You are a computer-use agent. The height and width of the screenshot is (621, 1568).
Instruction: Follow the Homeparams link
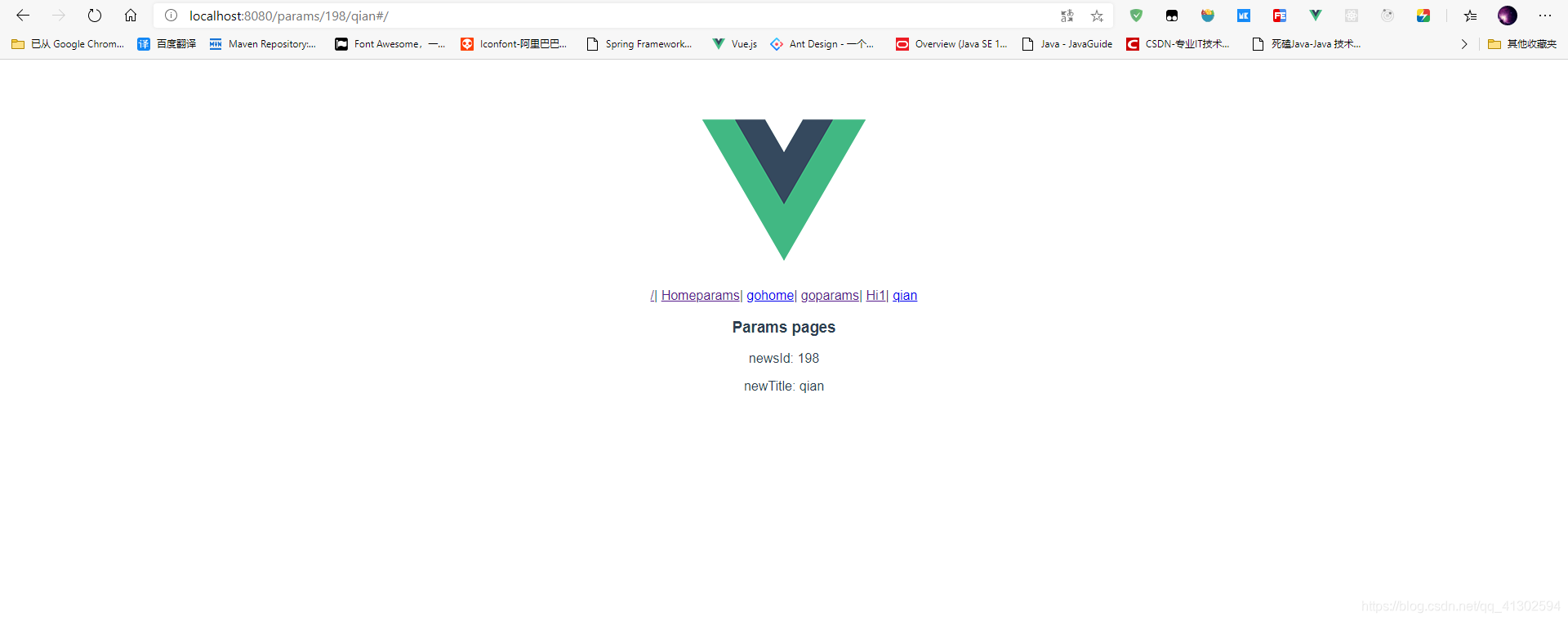[x=700, y=295]
